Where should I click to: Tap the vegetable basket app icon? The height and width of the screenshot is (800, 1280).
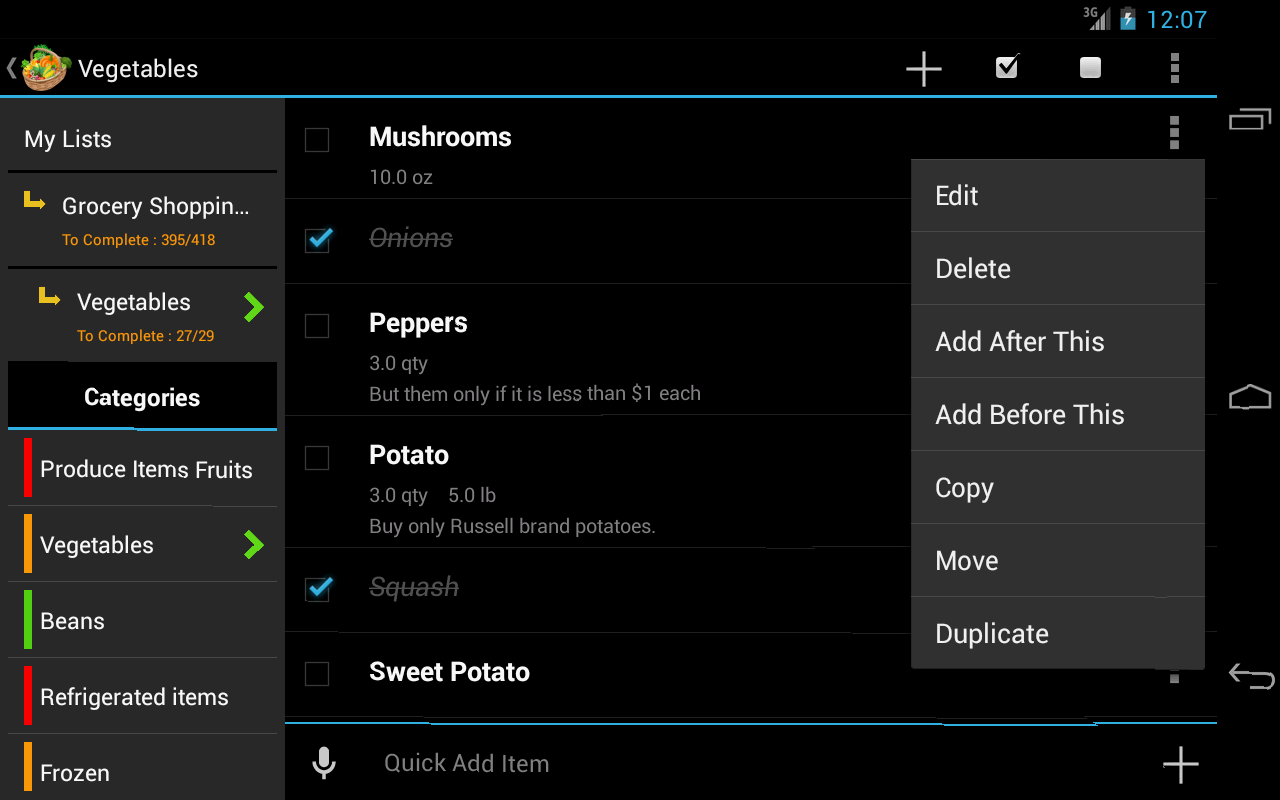(x=44, y=68)
